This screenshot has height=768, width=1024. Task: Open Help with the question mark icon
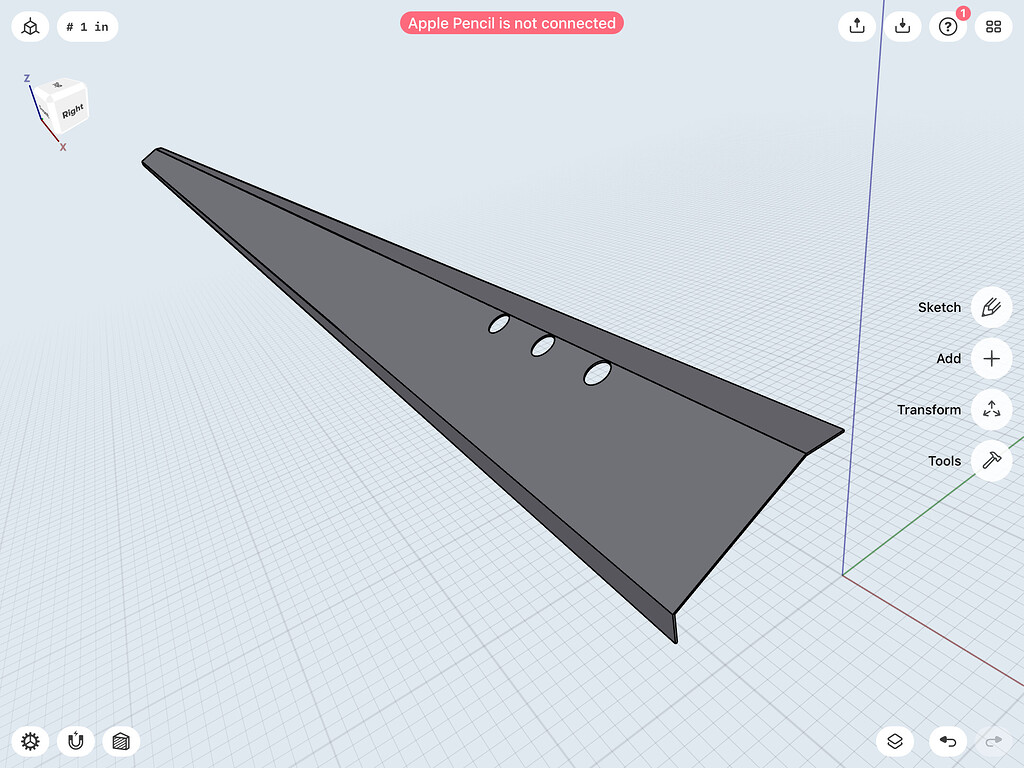[x=948, y=26]
